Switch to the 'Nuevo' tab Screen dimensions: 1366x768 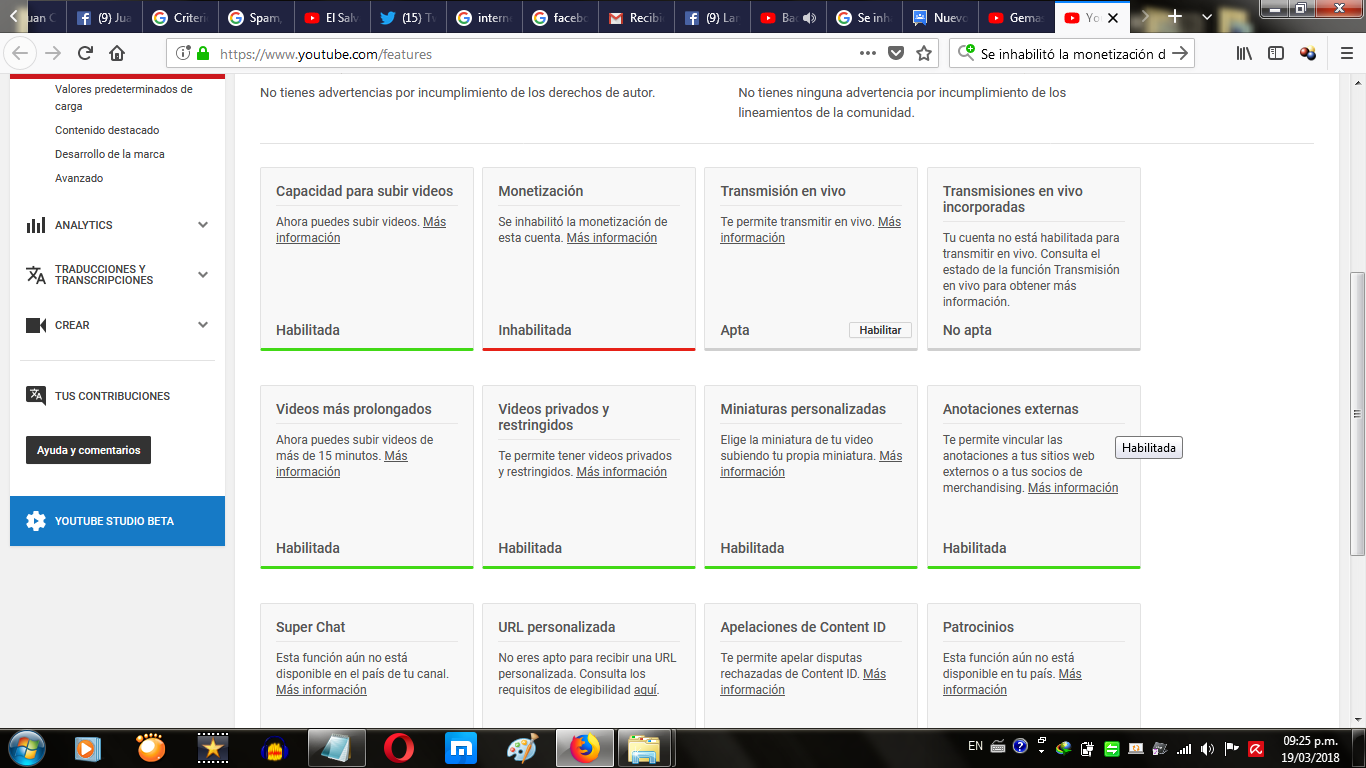(x=938, y=17)
